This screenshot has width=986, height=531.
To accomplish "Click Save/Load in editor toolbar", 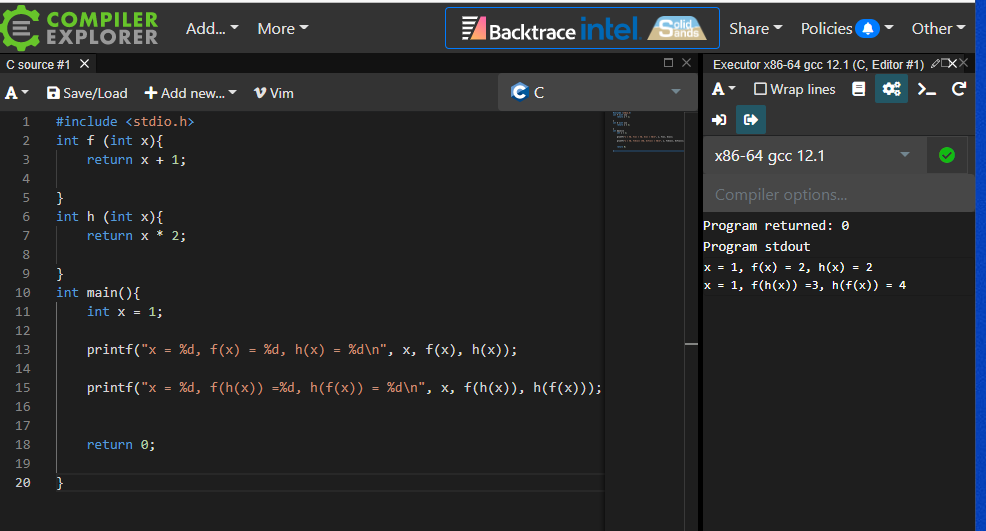I will 87,93.
